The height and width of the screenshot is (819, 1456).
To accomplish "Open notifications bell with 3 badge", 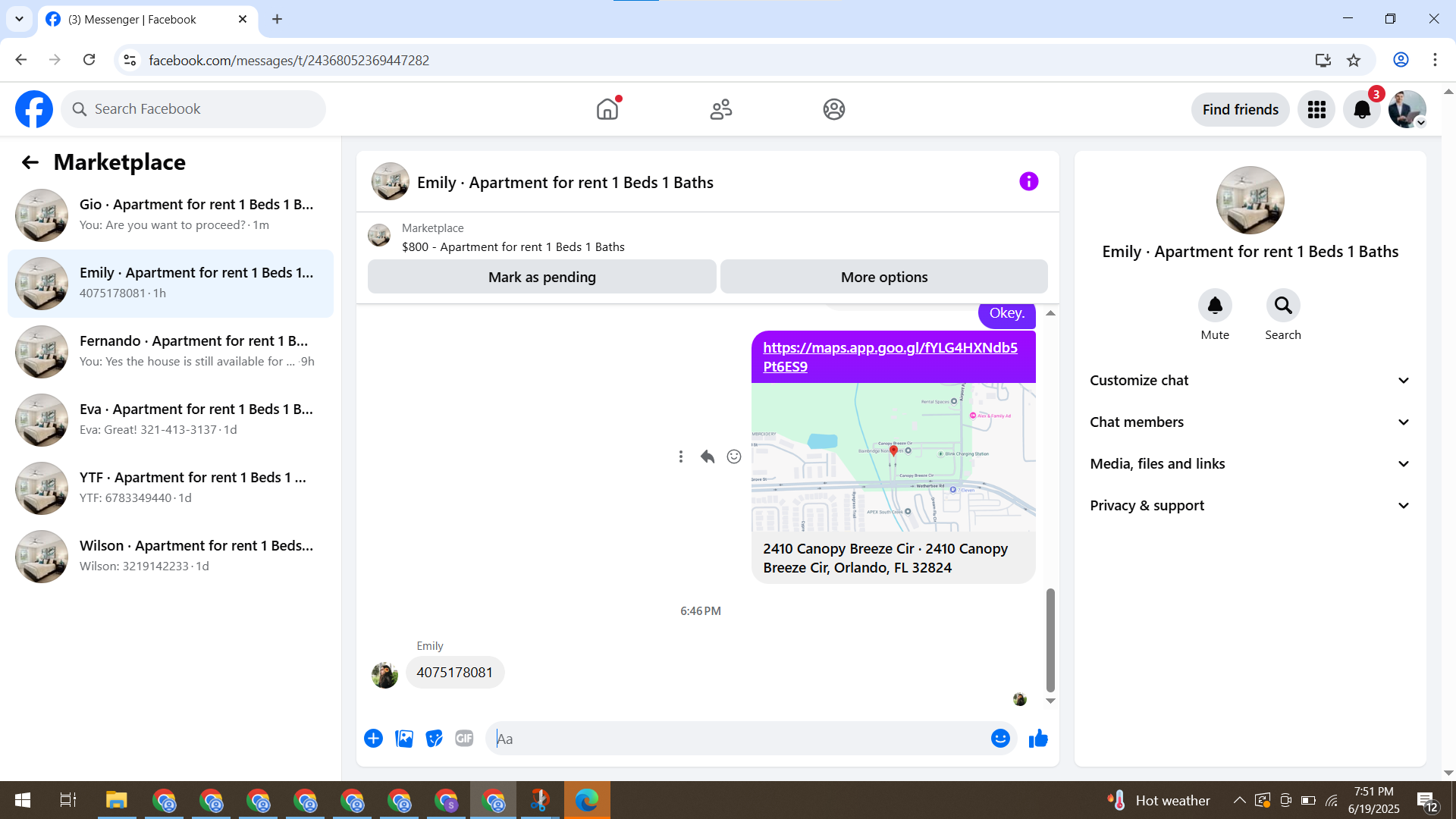I will pyautogui.click(x=1362, y=110).
